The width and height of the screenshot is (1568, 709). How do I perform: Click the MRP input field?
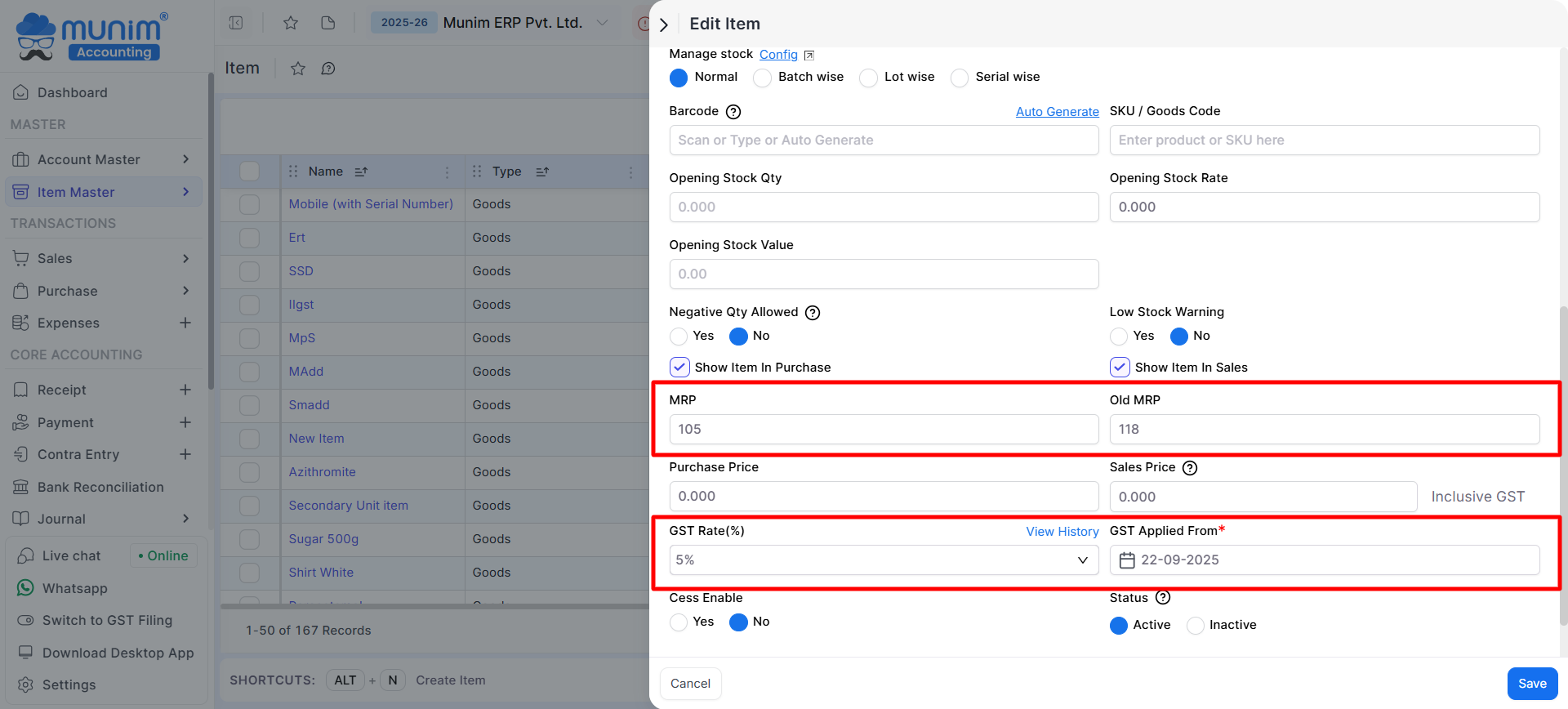click(883, 430)
